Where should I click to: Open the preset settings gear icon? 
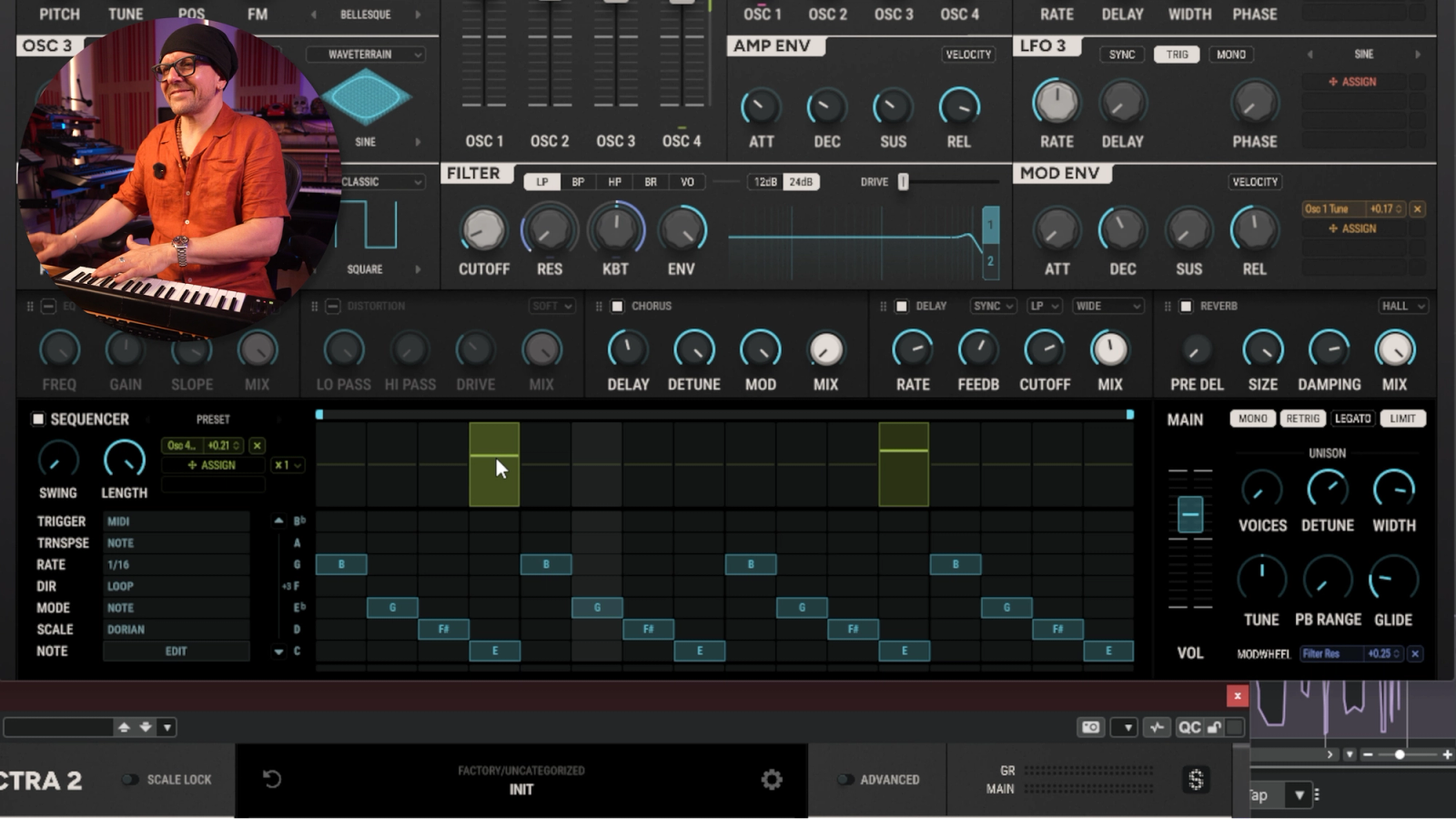(772, 780)
